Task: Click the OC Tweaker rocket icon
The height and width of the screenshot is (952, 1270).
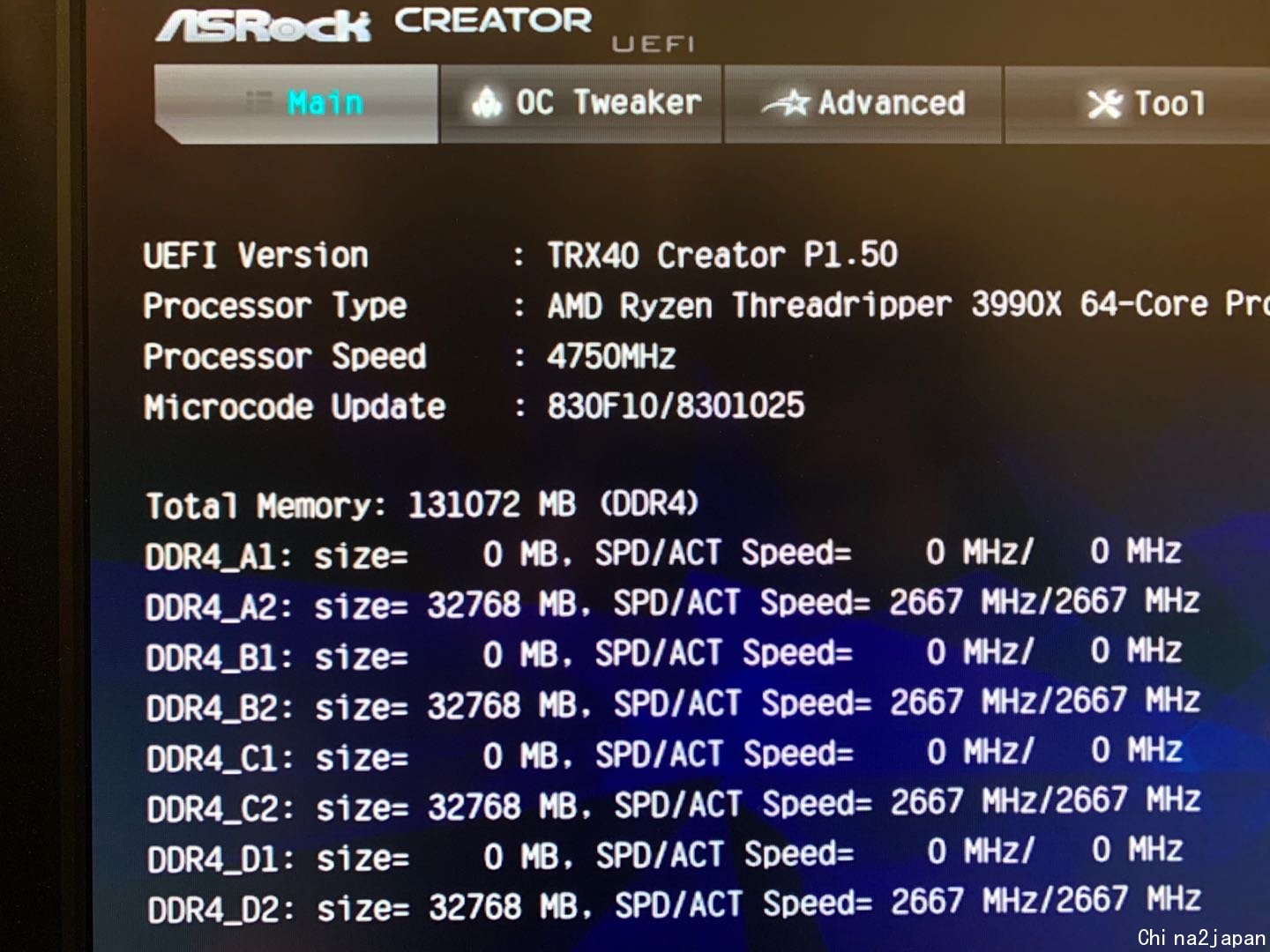Action: click(x=487, y=103)
